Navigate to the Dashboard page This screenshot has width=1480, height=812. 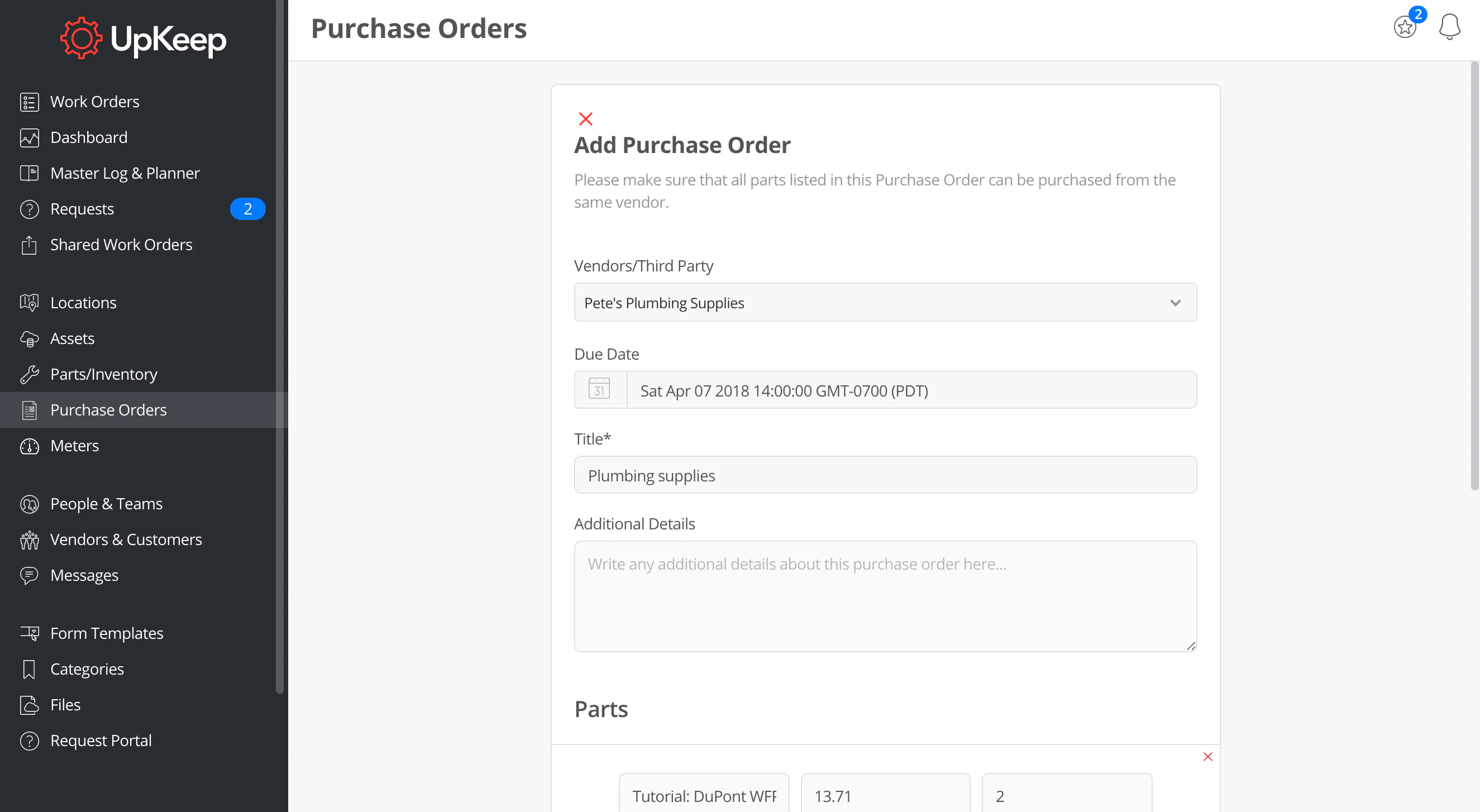click(88, 137)
